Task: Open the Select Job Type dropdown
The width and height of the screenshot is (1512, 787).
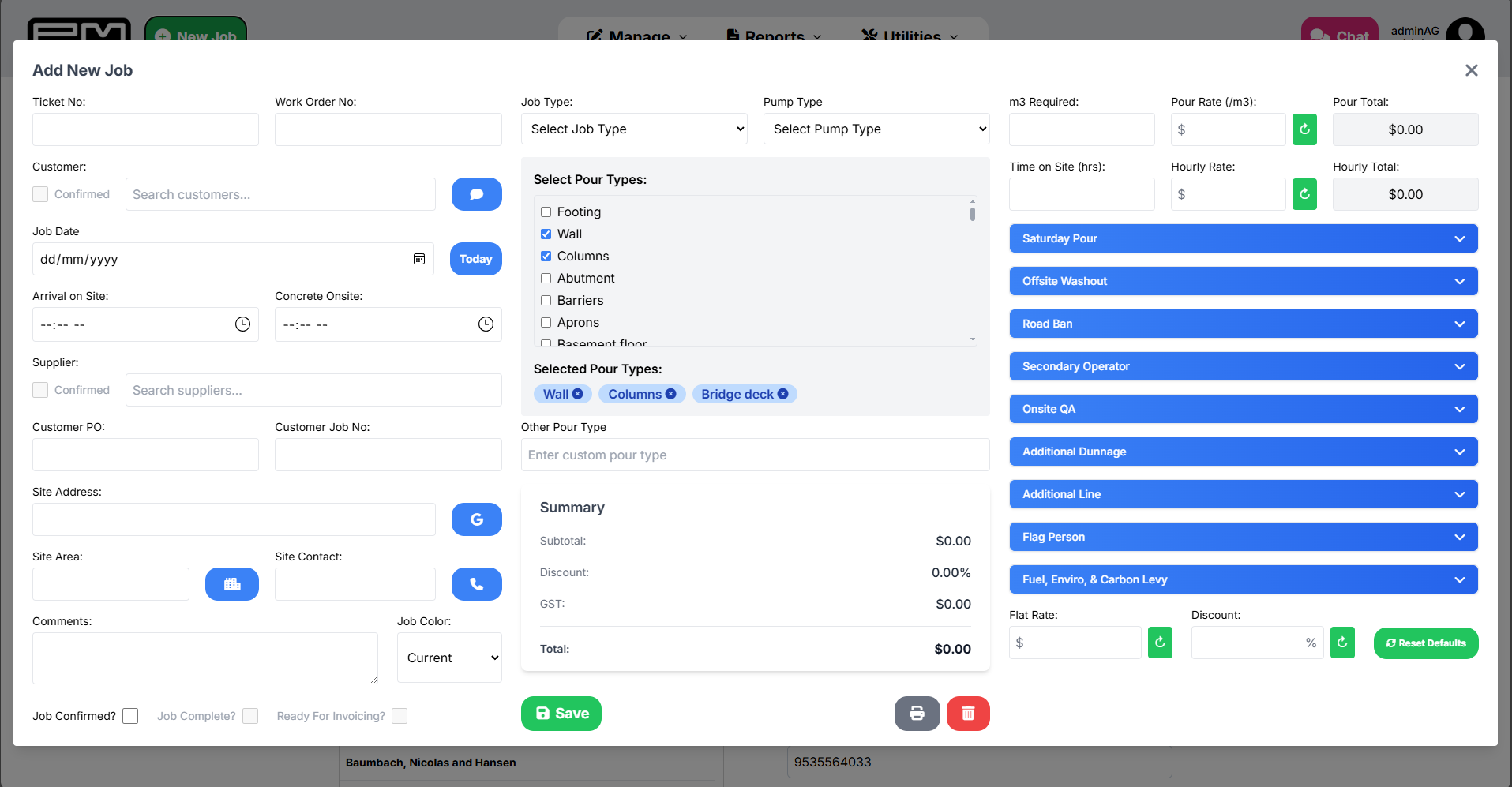Action: (x=634, y=129)
